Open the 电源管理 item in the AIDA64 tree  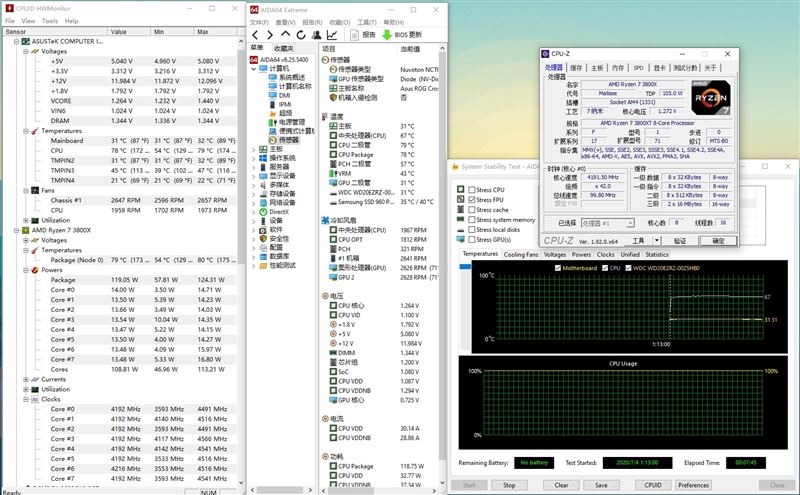pos(292,122)
